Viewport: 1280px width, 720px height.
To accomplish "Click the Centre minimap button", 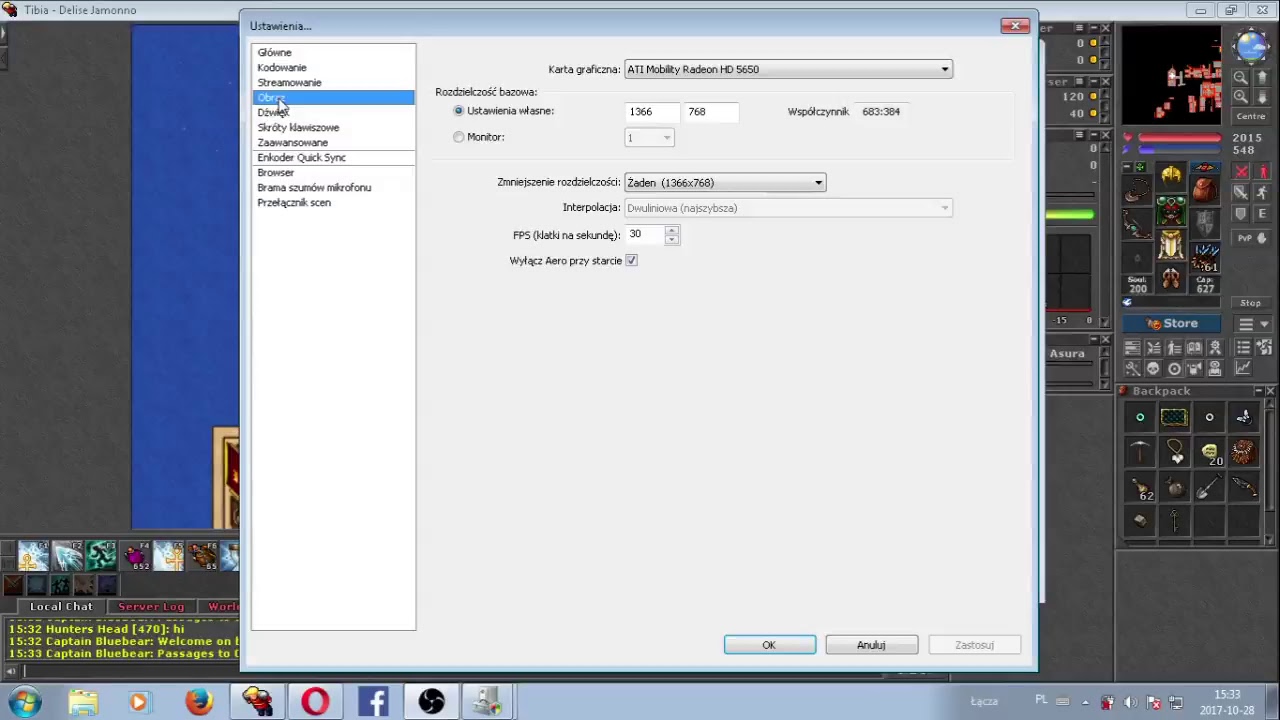I will point(1251,116).
